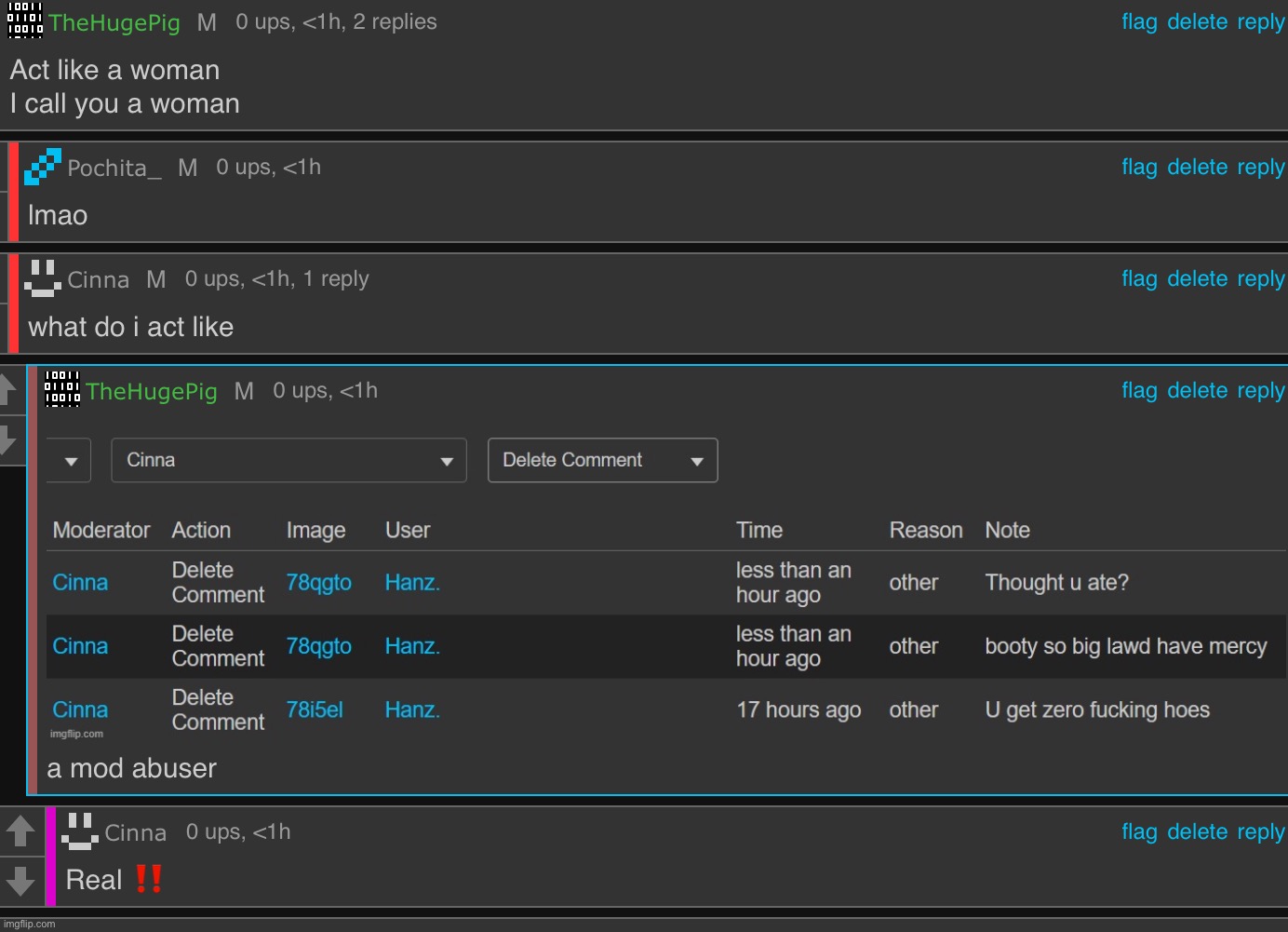The width and height of the screenshot is (1288, 932).
Task: Open image 78qgto in 'Thought u ate?' row
Action: (x=318, y=583)
